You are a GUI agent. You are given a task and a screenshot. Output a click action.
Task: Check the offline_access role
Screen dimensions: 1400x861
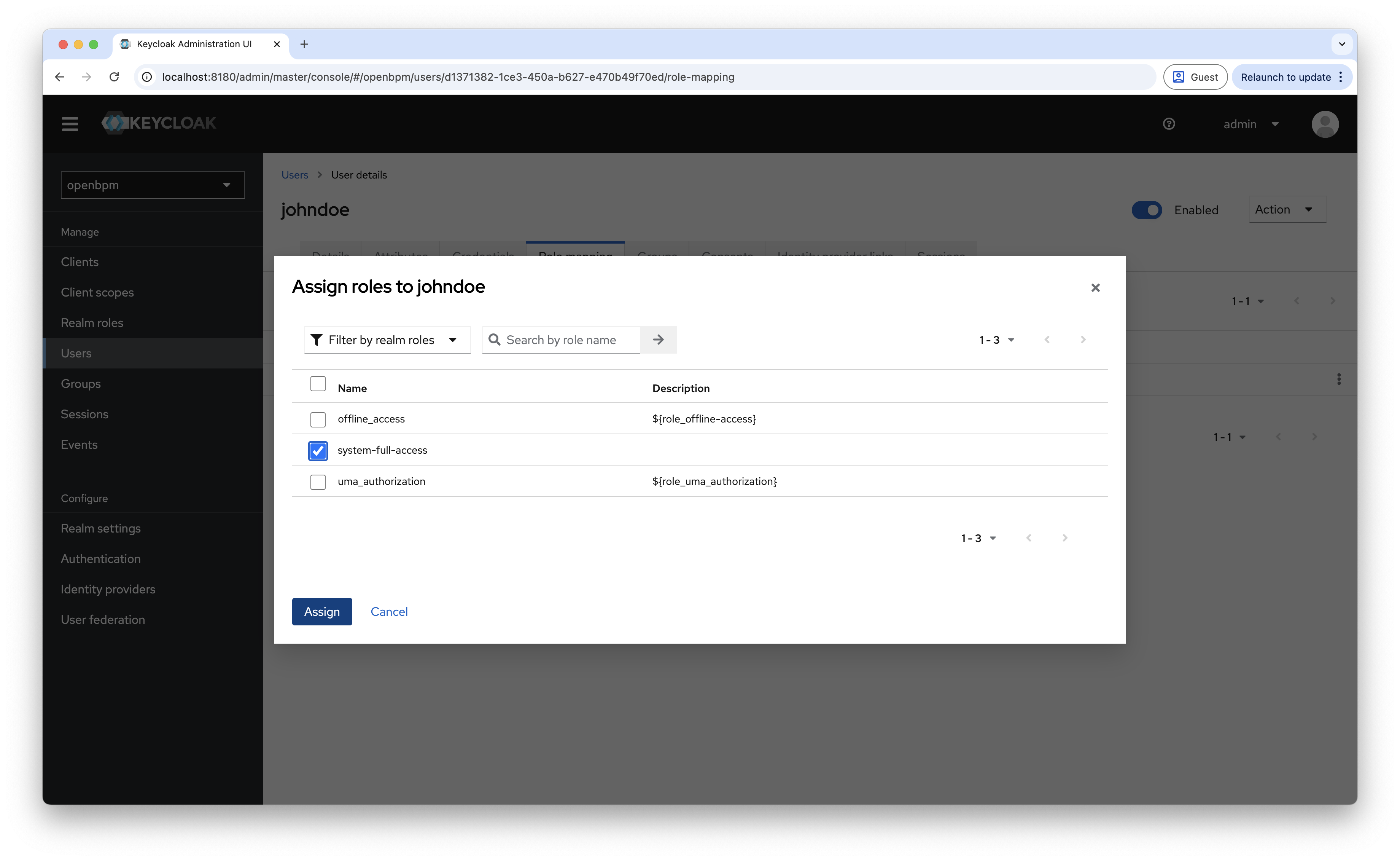318,419
